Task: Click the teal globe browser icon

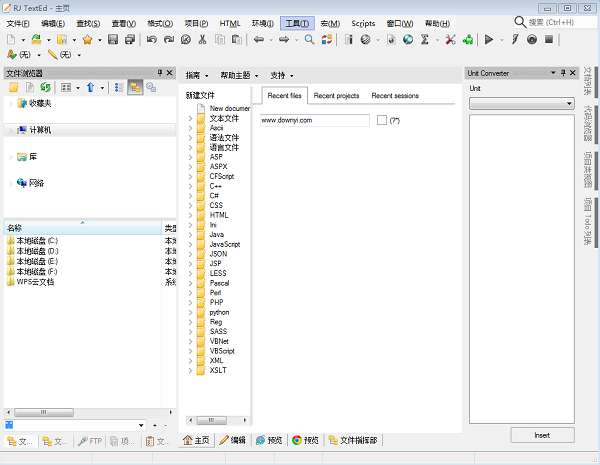Action: point(408,39)
